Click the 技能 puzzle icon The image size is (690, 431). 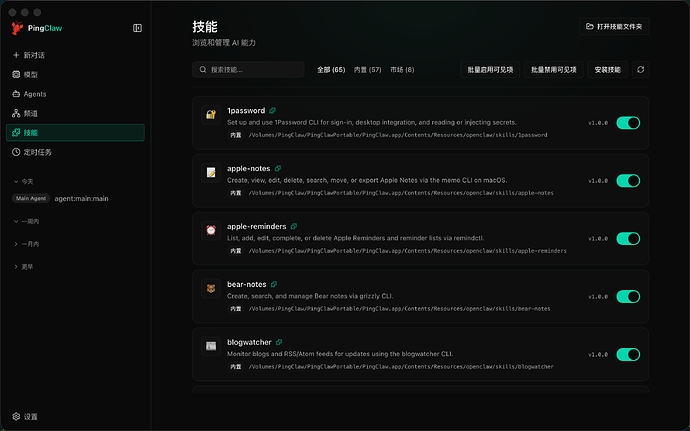click(x=16, y=133)
